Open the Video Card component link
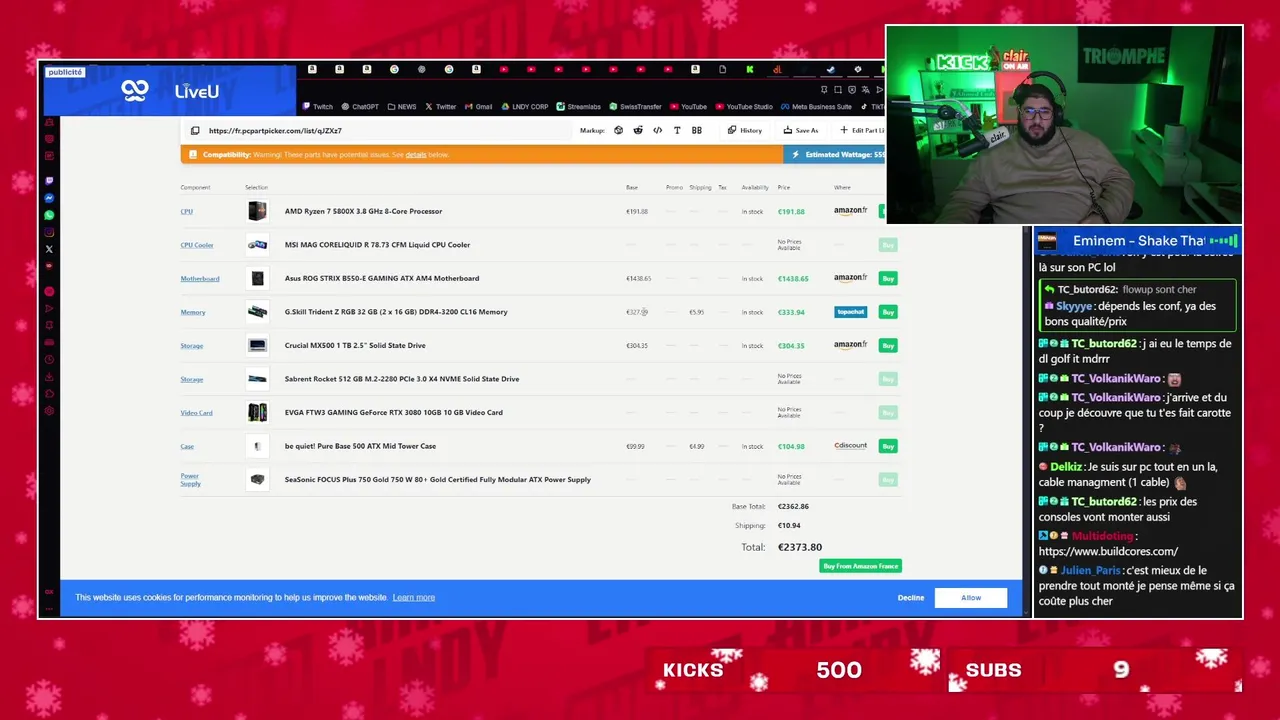Screen dimensions: 1280x720 click(196, 413)
